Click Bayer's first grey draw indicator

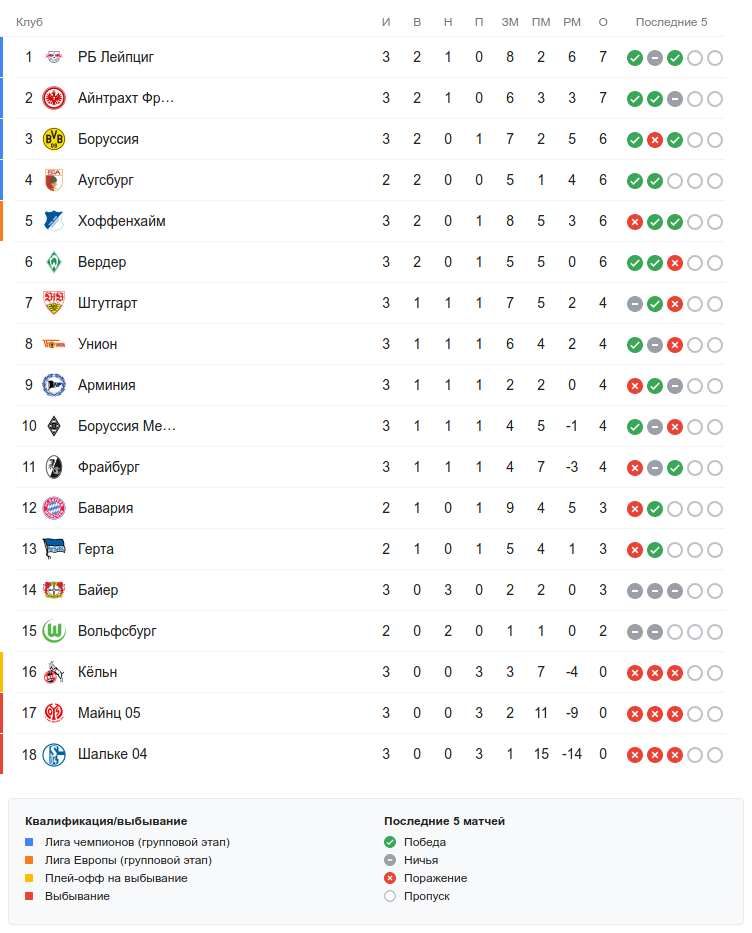pyautogui.click(x=634, y=591)
